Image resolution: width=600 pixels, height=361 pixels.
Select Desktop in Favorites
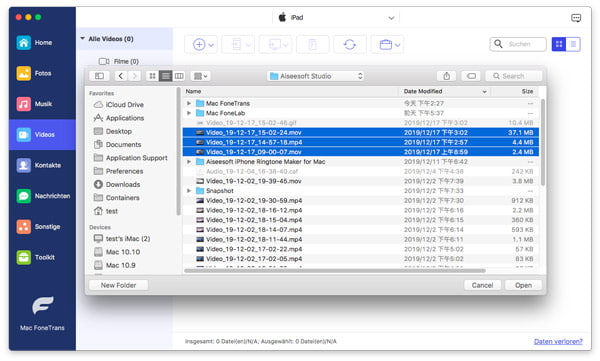[113, 131]
